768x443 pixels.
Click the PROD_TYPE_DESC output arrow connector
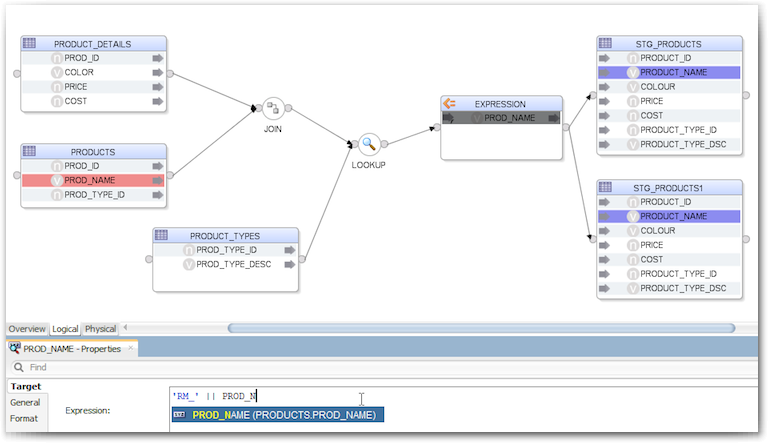point(290,265)
